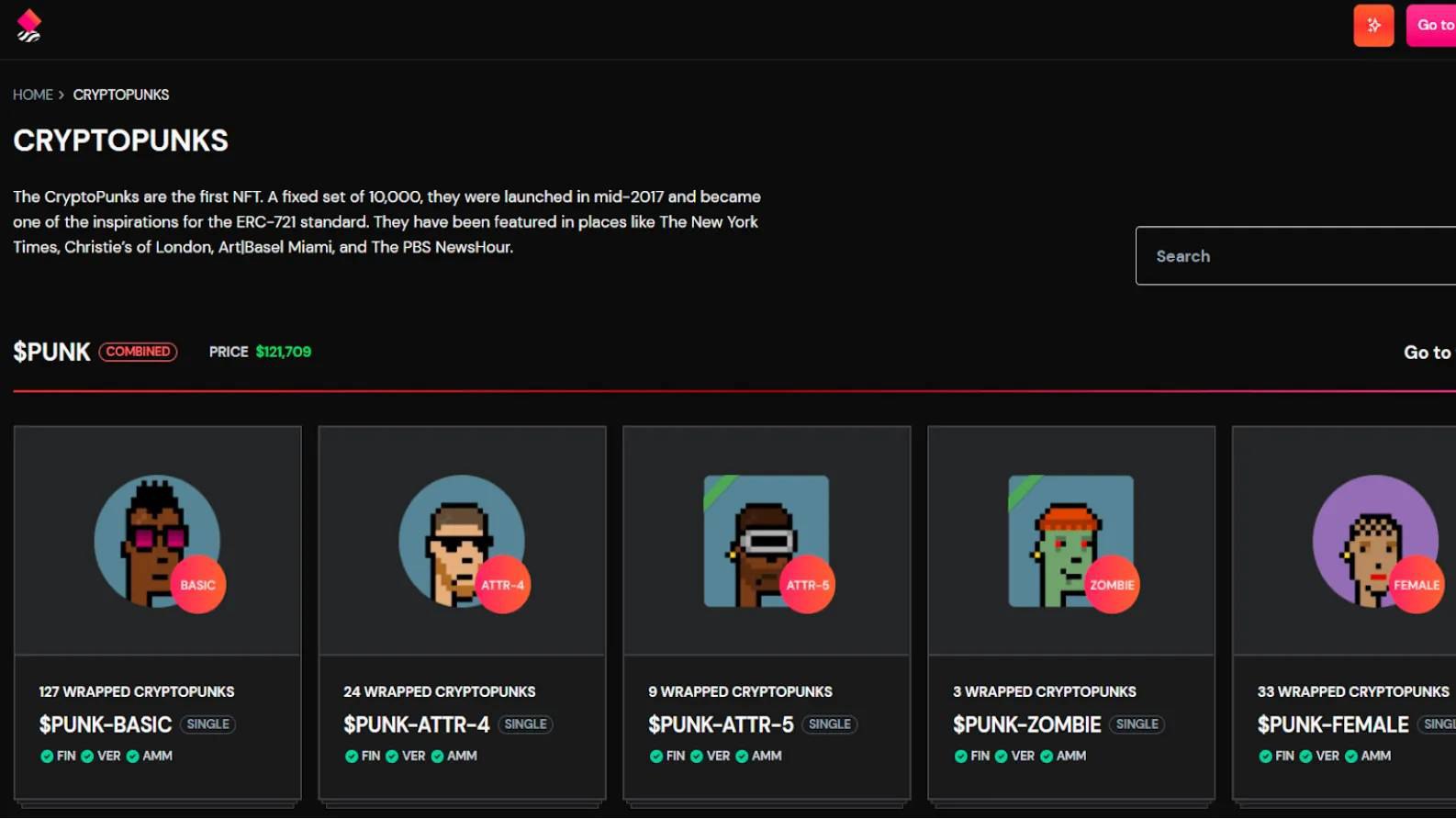Click the $121,709 price value
1456x819 pixels.
click(284, 352)
